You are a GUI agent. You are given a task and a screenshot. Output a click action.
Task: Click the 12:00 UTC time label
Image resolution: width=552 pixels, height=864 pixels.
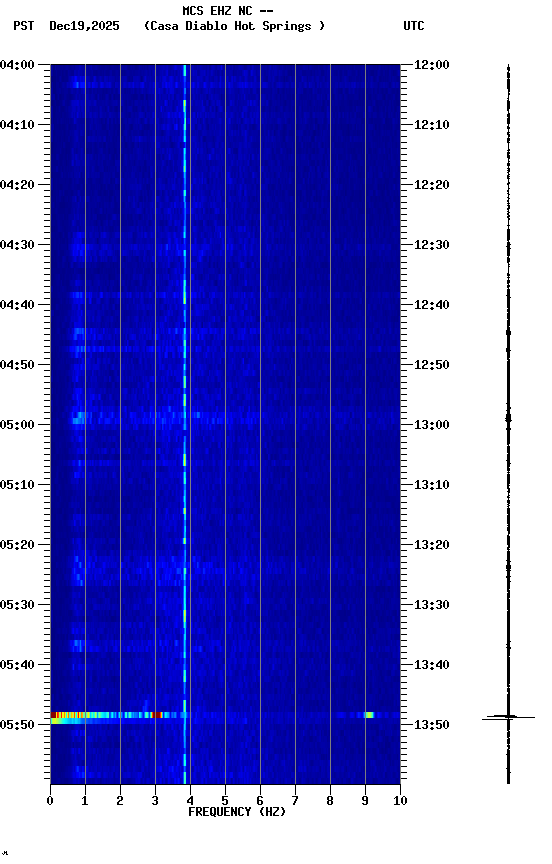point(432,65)
